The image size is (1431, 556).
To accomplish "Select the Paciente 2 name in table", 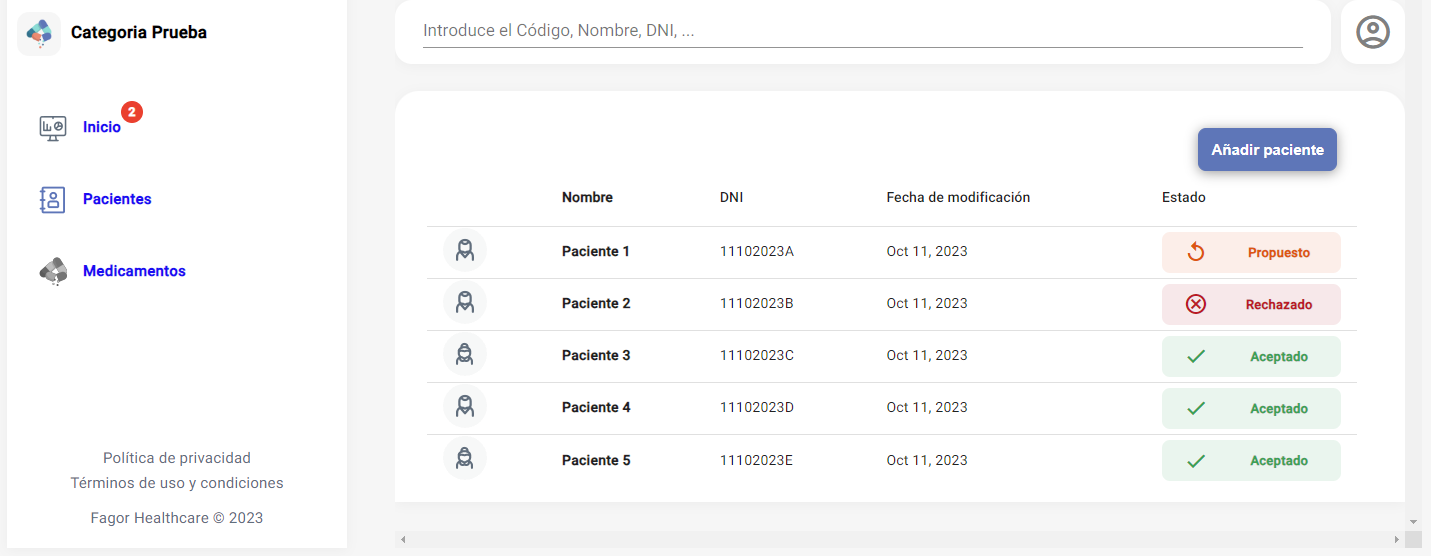I will pyautogui.click(x=596, y=303).
